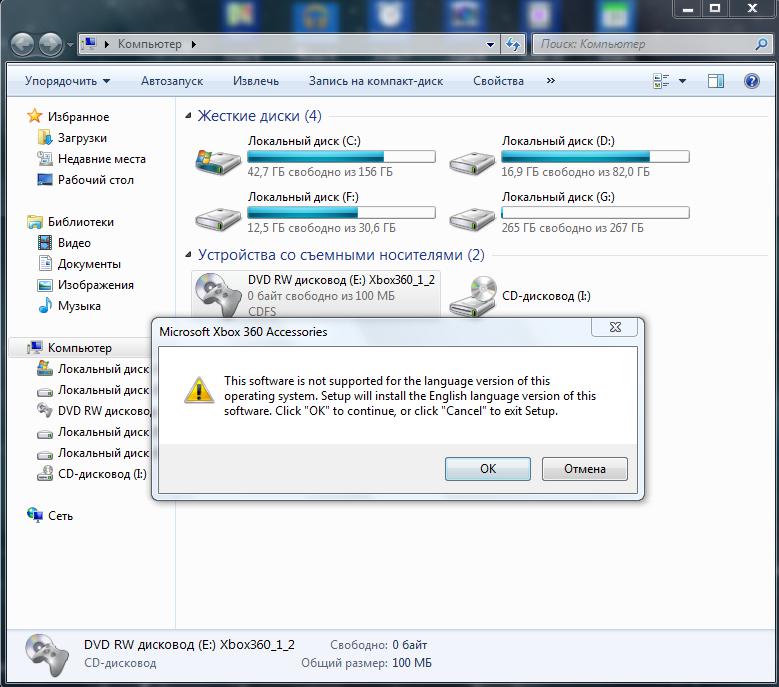The width and height of the screenshot is (779, 687).
Task: Toggle the preview pane icon
Action: [716, 81]
